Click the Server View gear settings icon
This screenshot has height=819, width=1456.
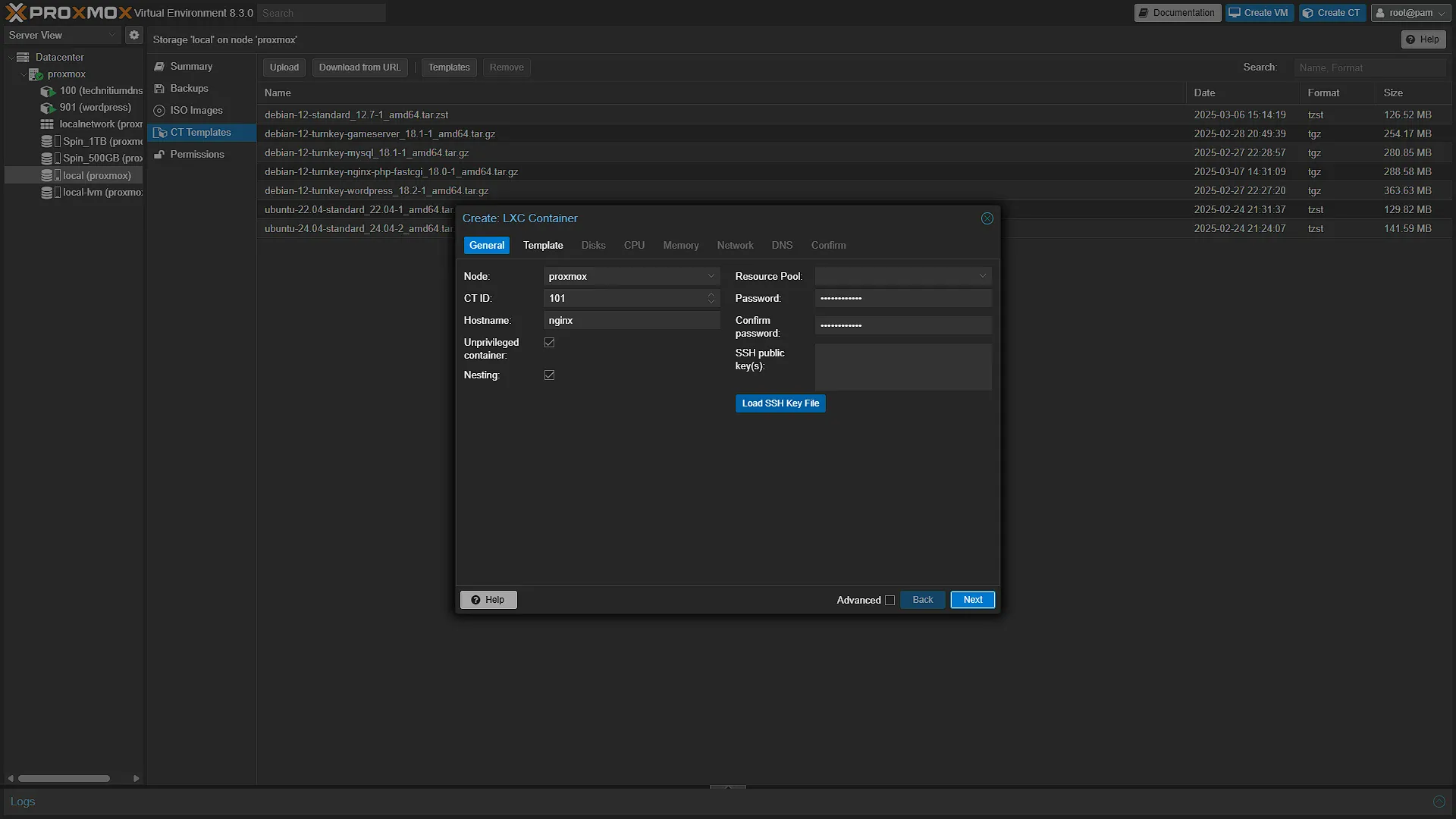tap(134, 35)
